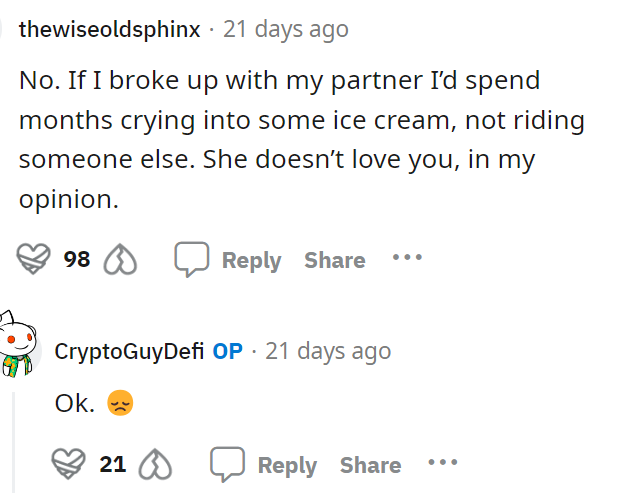This screenshot has height=493, width=617.
Task: Upvote CryptoGuyDefi's "Ok." comment
Action: 73,465
